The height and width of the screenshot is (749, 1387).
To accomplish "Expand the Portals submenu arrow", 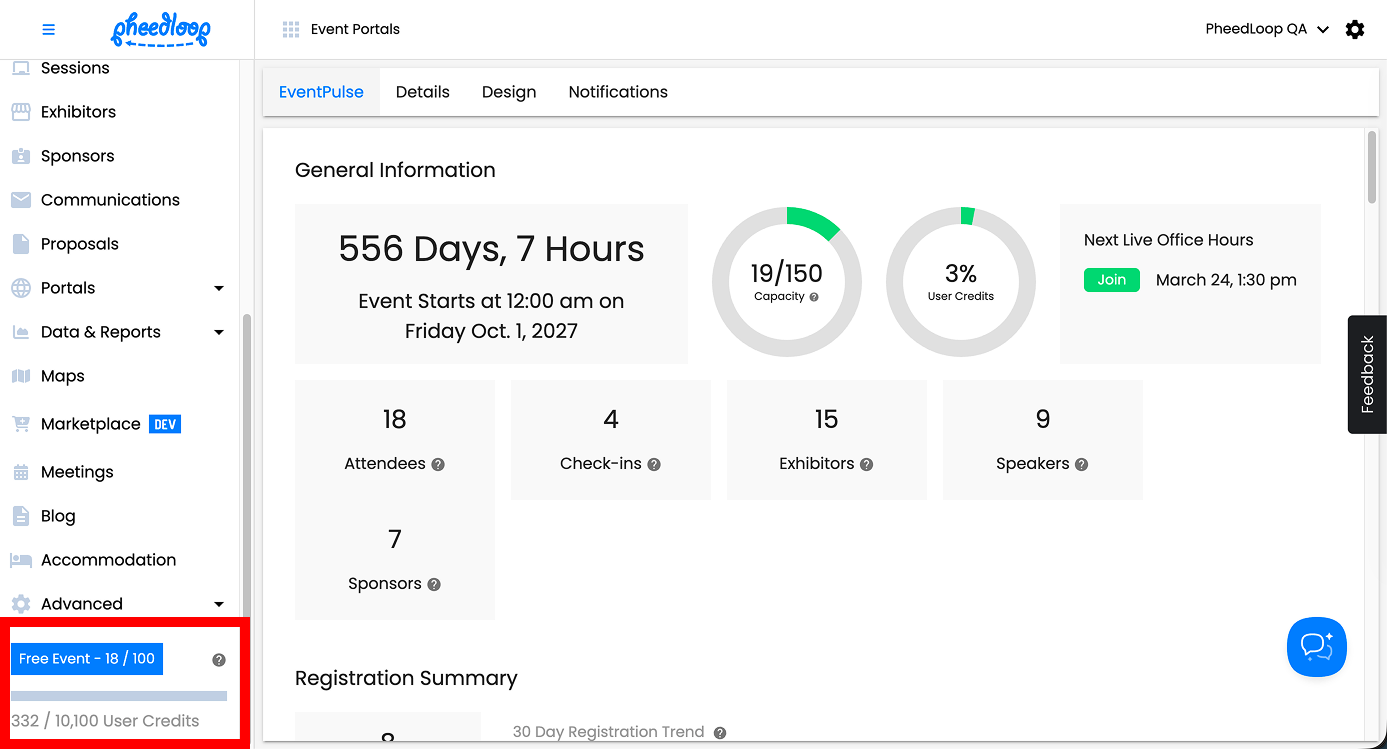I will pos(219,288).
